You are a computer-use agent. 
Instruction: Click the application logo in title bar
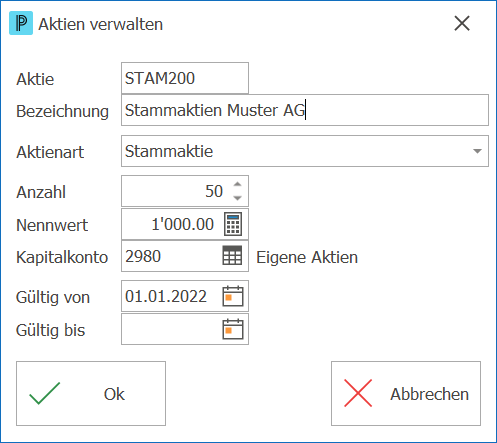[21, 23]
